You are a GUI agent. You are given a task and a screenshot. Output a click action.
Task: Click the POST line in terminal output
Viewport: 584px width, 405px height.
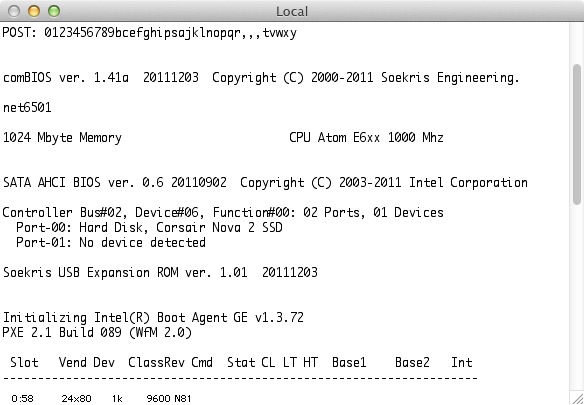click(x=150, y=33)
